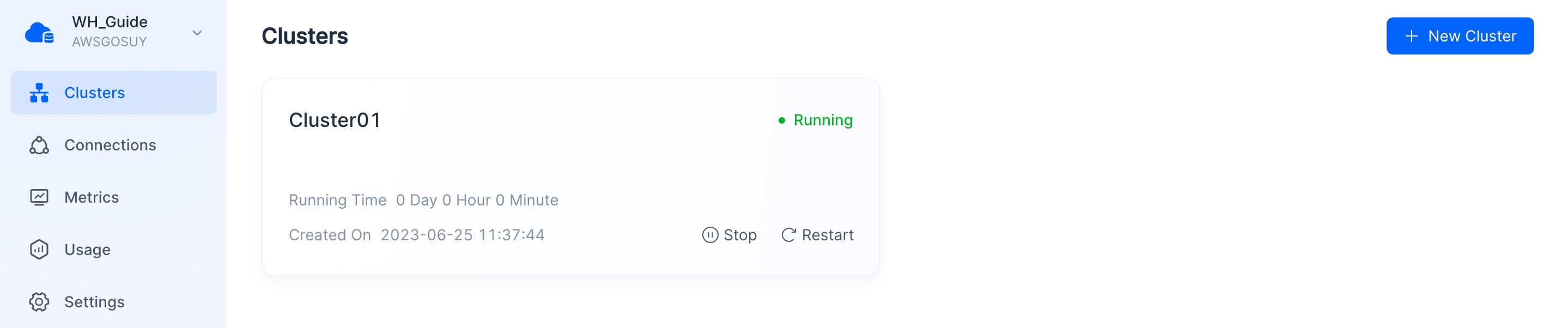Click the Settings gear icon

tap(39, 302)
